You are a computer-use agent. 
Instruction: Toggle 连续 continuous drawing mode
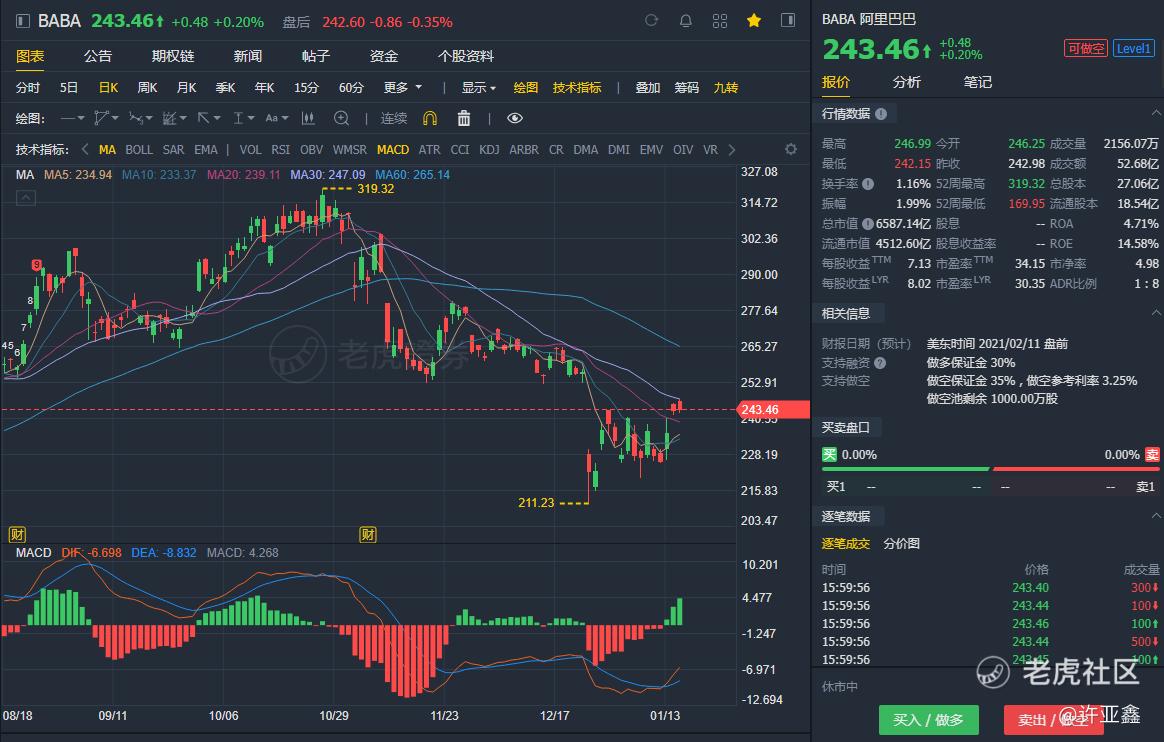tap(393, 118)
